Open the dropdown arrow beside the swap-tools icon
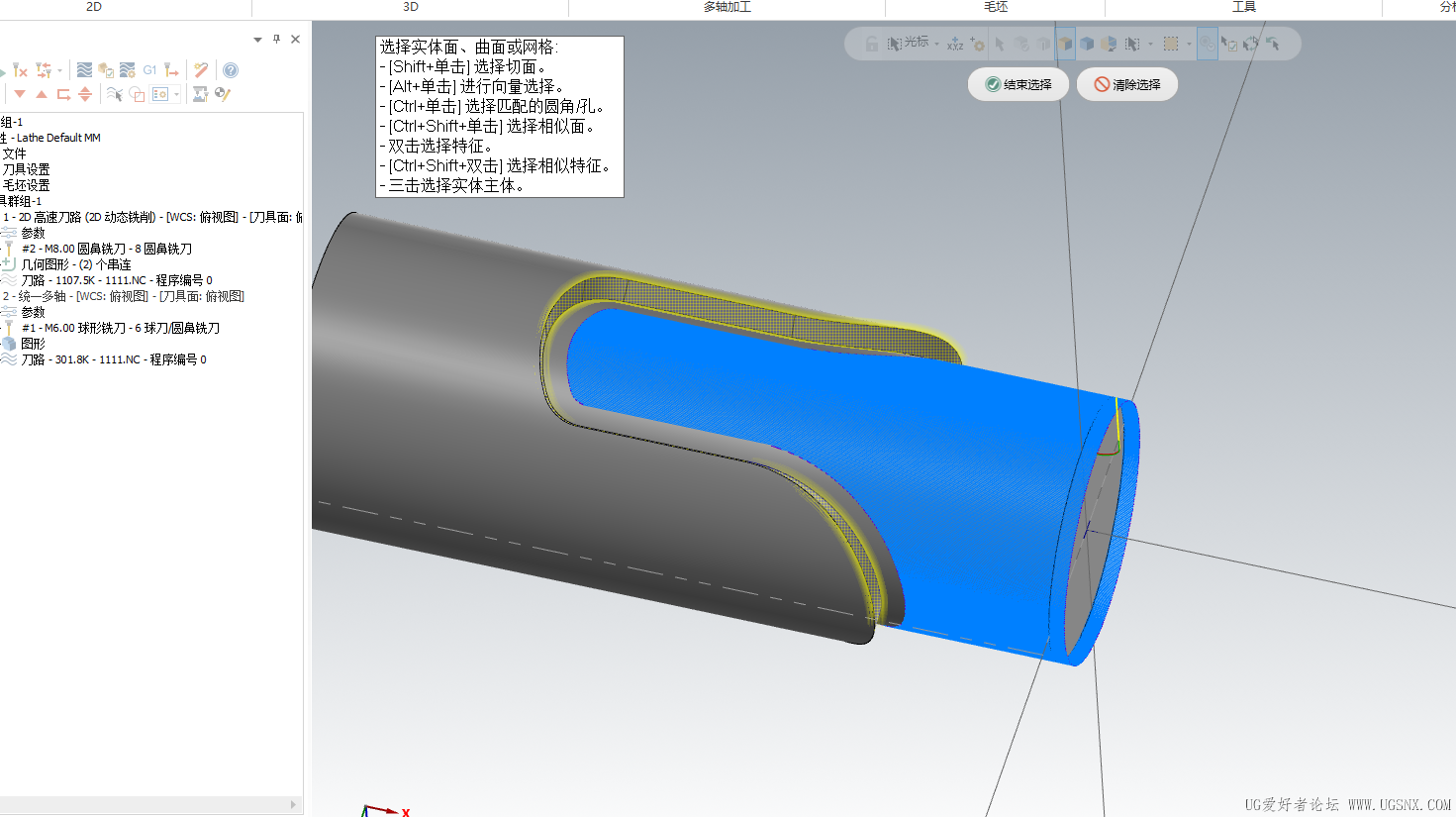The image size is (1456, 817). pyautogui.click(x=59, y=70)
